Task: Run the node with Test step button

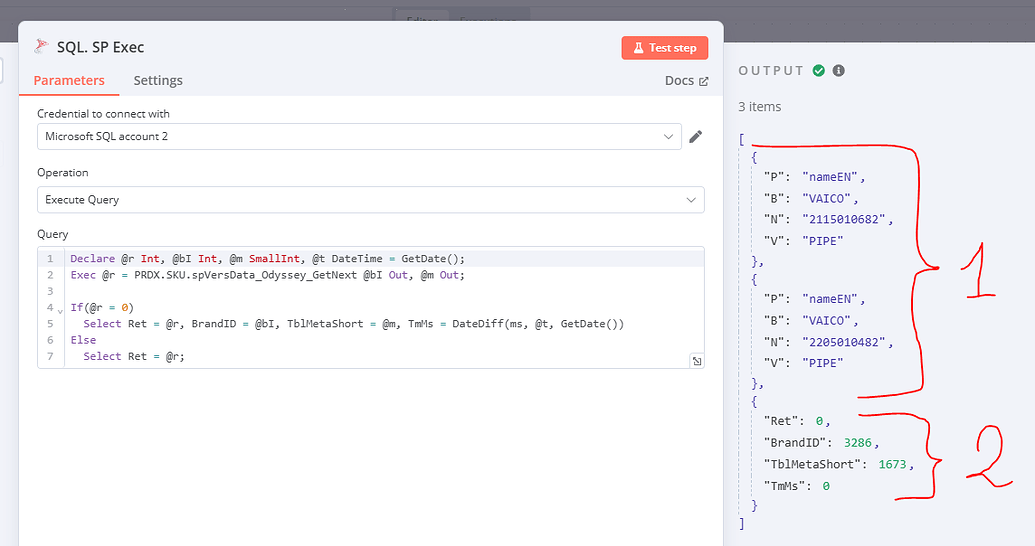Action: coord(664,48)
